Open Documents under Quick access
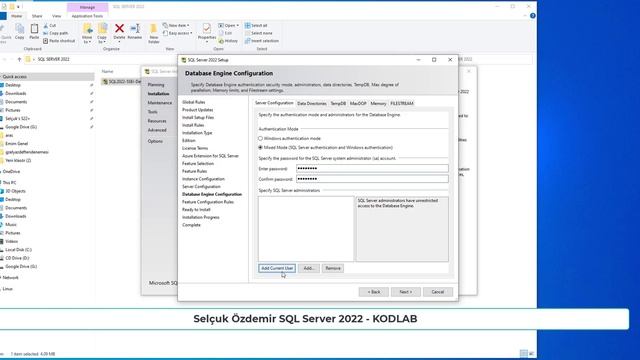The height and width of the screenshot is (360, 640). [16, 102]
